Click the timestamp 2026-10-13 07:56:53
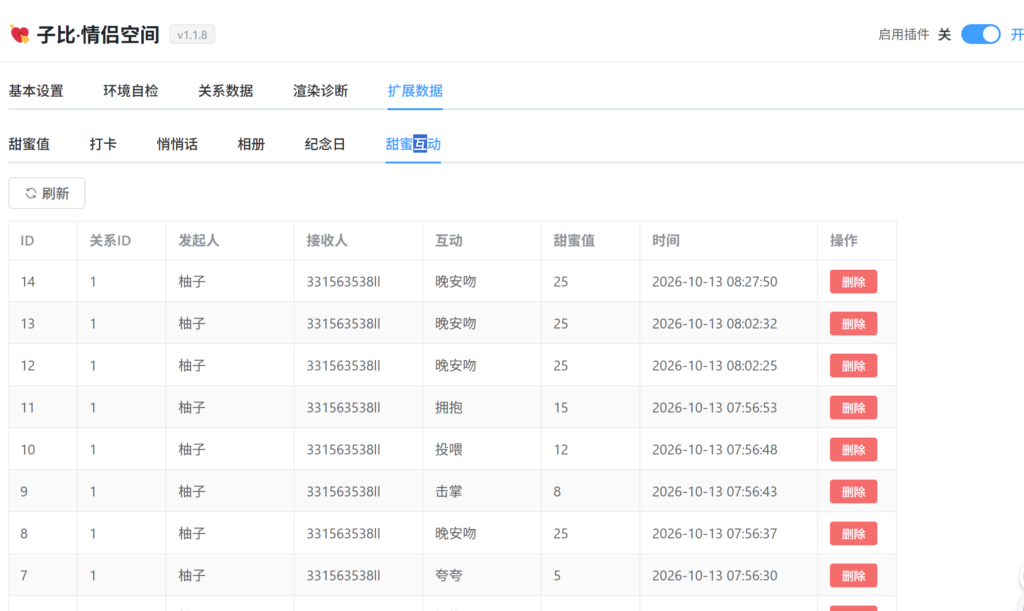 click(x=714, y=408)
